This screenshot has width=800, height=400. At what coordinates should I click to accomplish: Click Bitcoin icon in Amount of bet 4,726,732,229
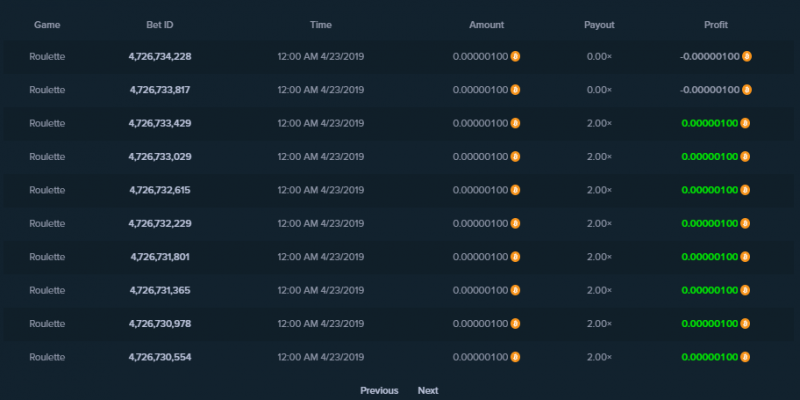click(x=515, y=223)
